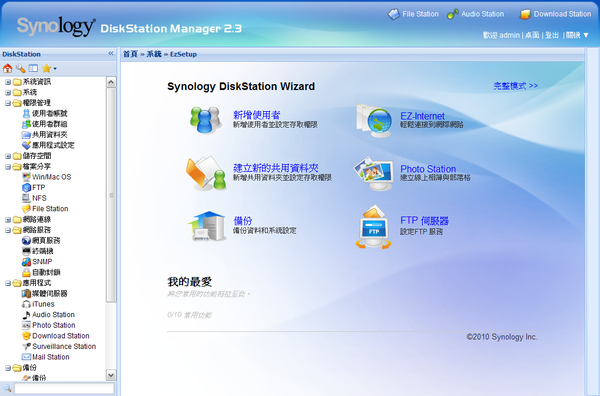Click the EZ-Internet globe icon

pos(374,120)
